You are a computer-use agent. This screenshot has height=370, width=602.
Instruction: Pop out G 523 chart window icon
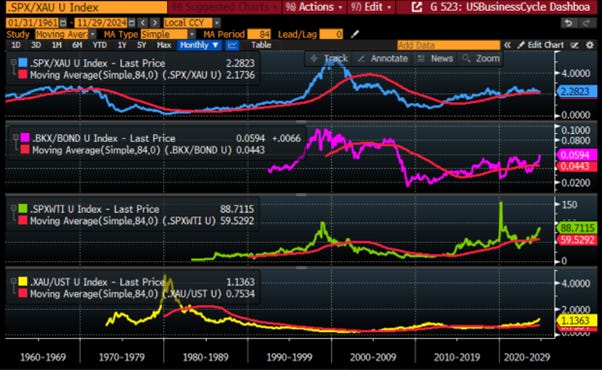pyautogui.click(x=417, y=7)
